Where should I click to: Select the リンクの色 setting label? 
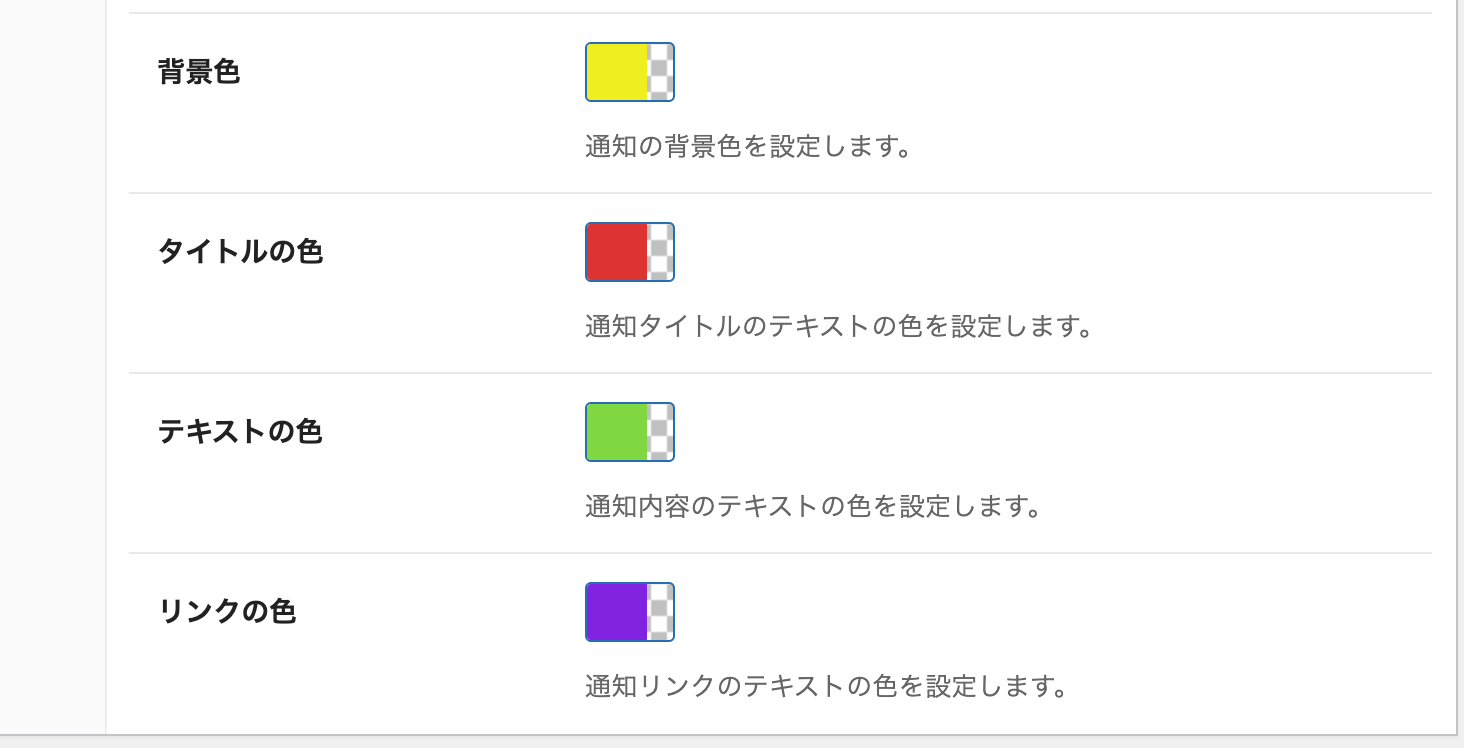pyautogui.click(x=227, y=612)
